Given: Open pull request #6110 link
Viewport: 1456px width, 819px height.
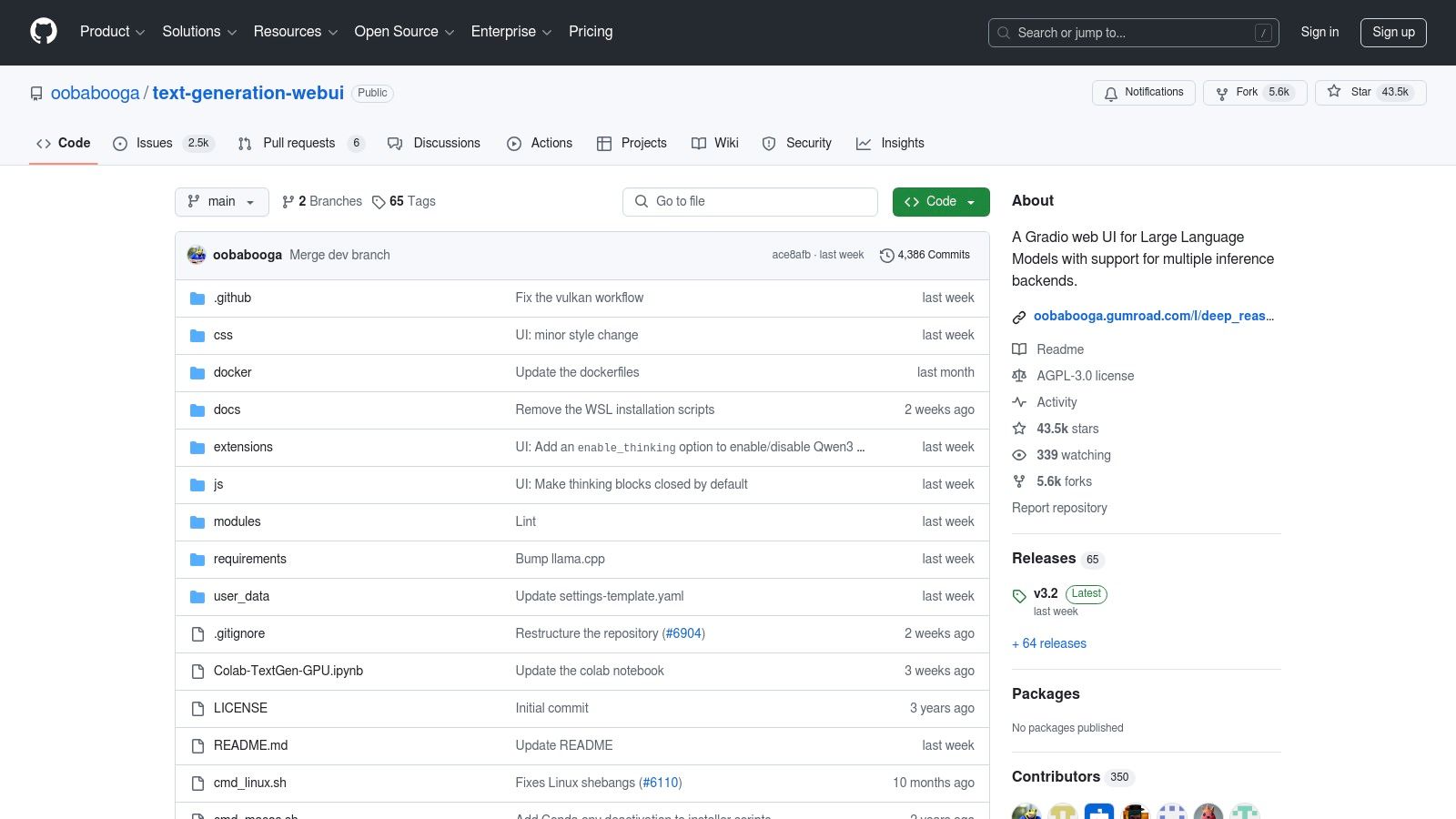Looking at the screenshot, I should 660,784.
